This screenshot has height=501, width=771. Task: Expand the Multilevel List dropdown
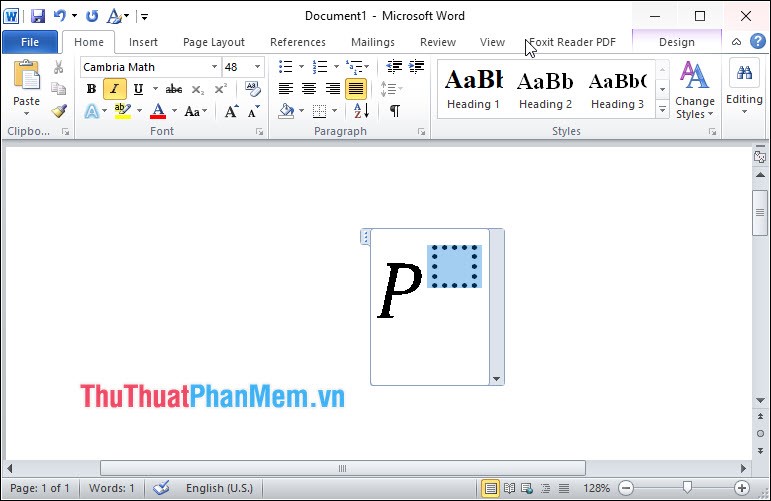click(x=367, y=66)
